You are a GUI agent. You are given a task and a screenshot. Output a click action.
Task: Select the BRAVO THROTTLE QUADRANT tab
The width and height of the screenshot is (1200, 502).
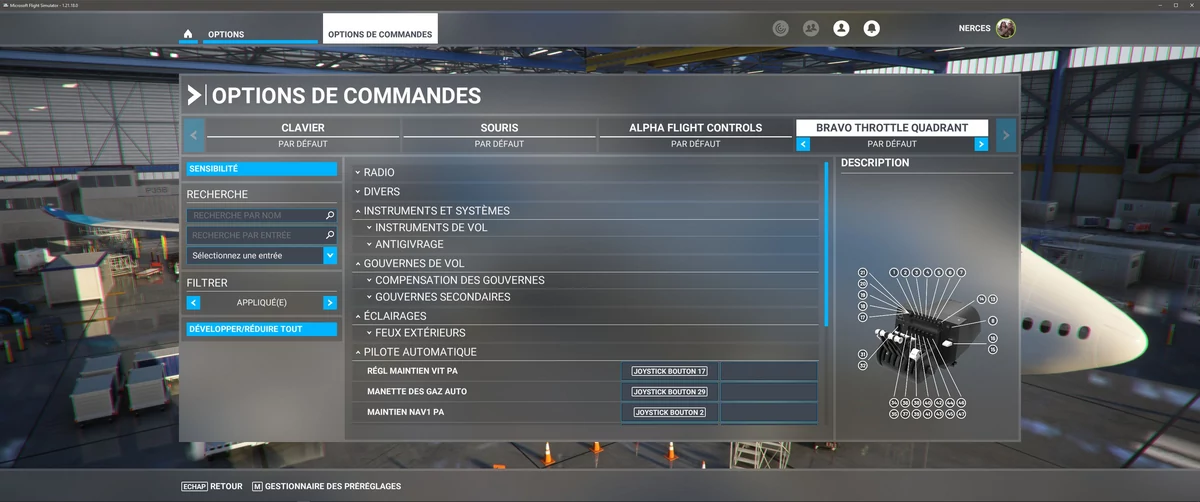892,128
